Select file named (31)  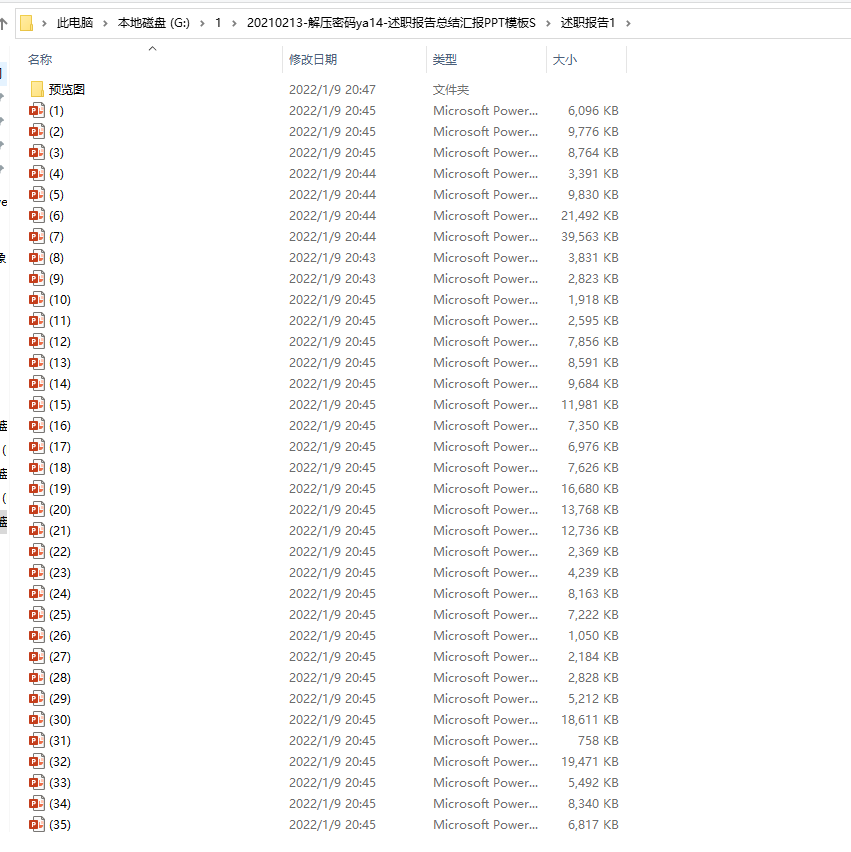point(60,741)
